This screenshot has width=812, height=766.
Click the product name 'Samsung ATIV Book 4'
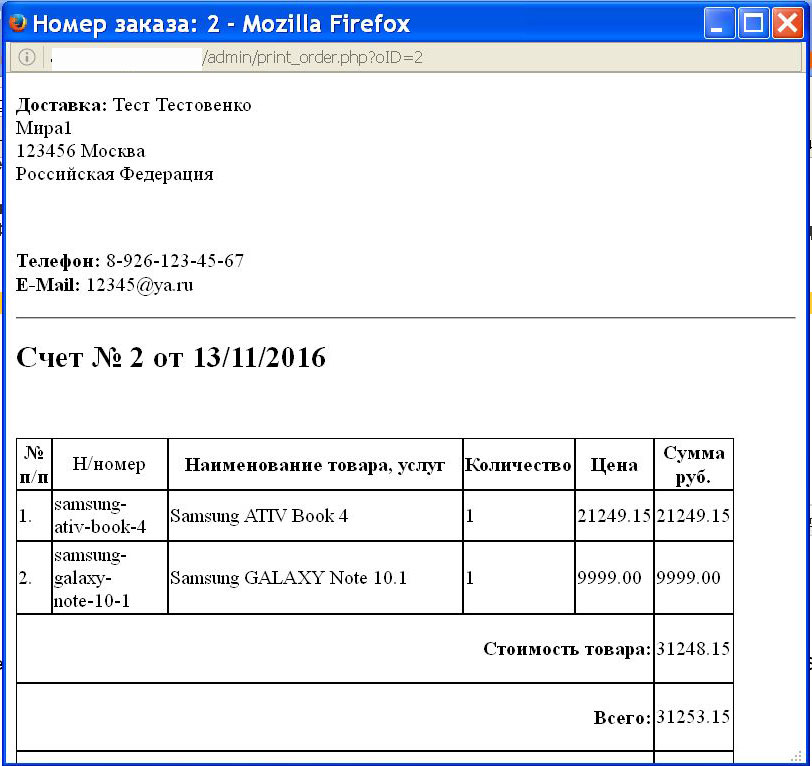pyautogui.click(x=259, y=516)
